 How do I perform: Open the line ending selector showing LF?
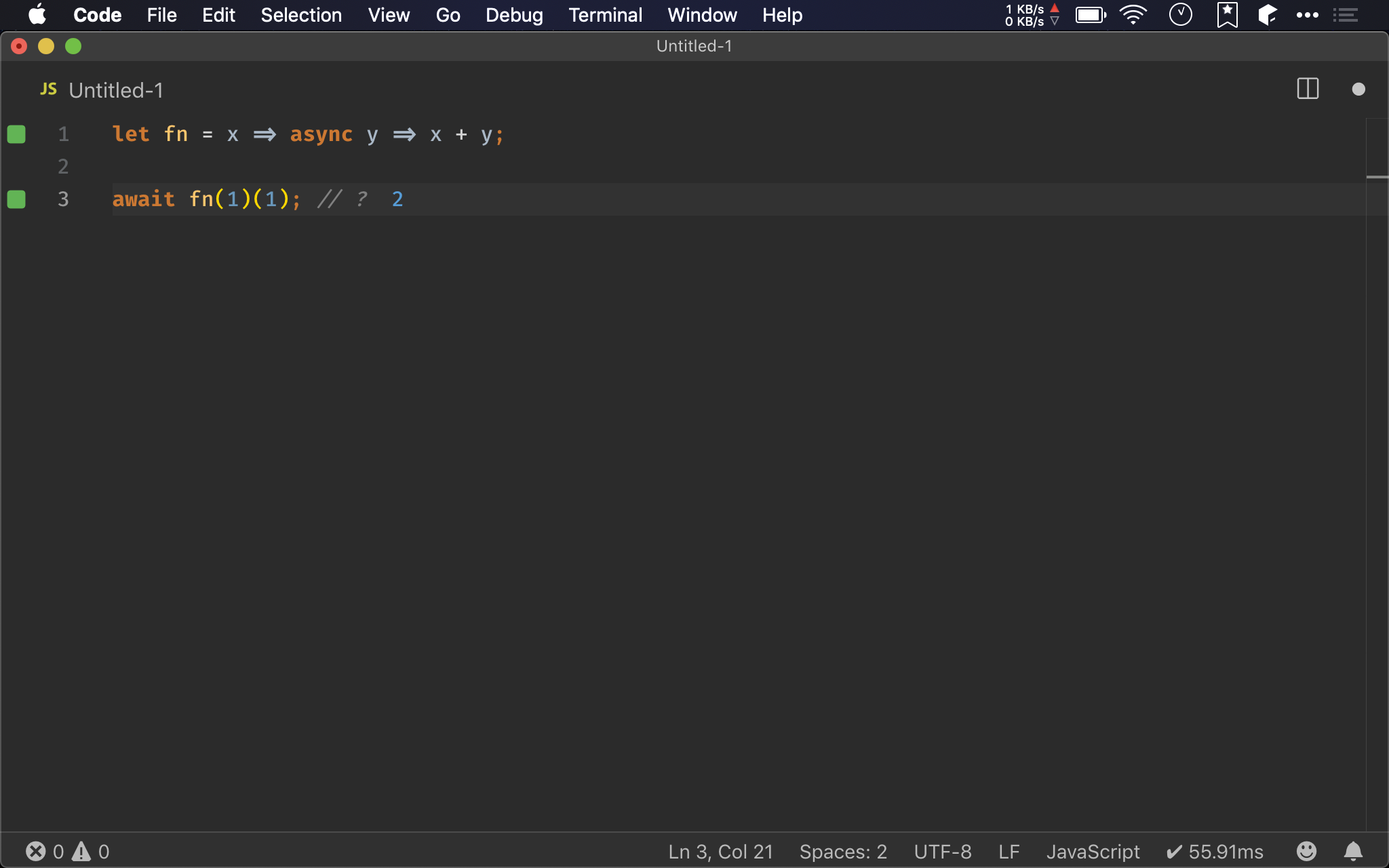click(x=1008, y=851)
